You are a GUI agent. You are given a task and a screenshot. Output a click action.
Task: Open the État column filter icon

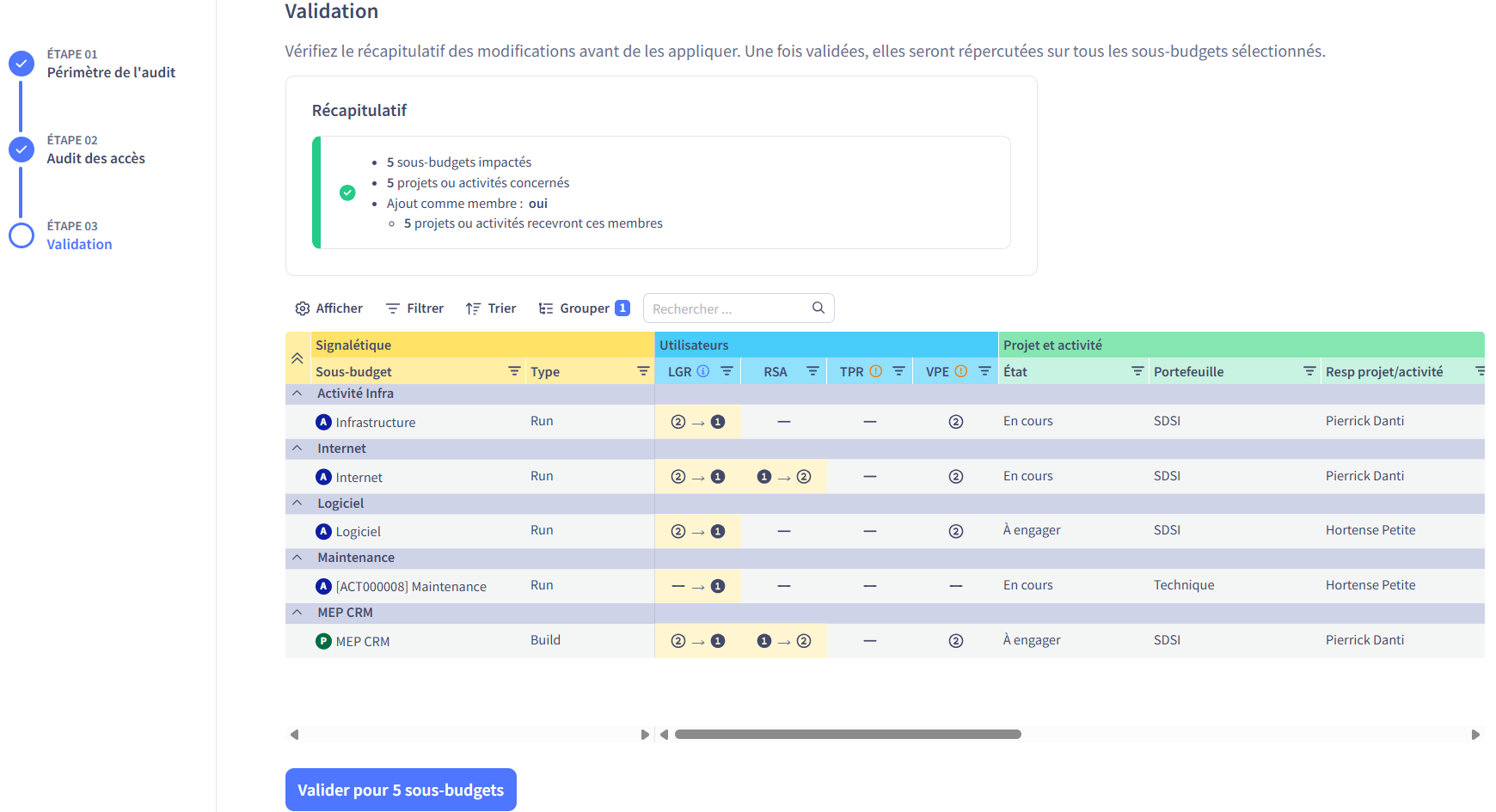pos(1137,371)
